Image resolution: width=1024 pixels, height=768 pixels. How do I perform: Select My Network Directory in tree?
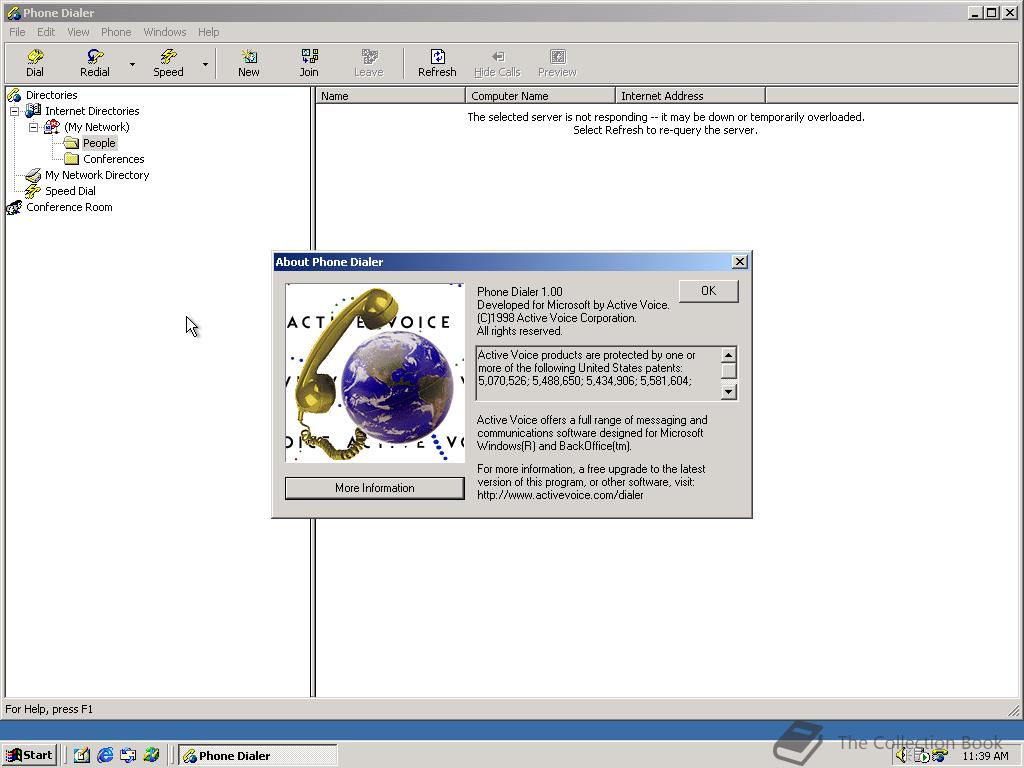96,175
